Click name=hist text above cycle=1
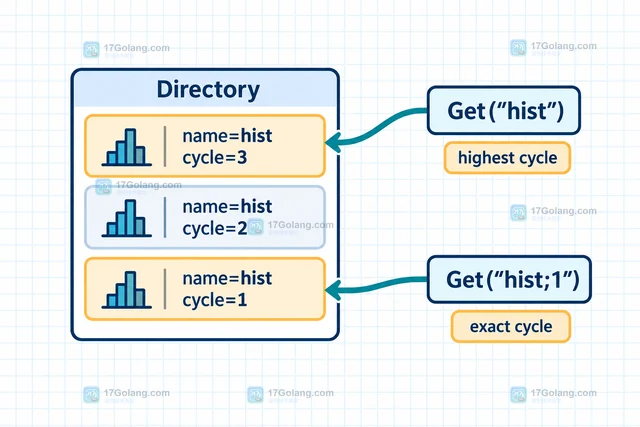This screenshot has height=427, width=640. (227, 278)
